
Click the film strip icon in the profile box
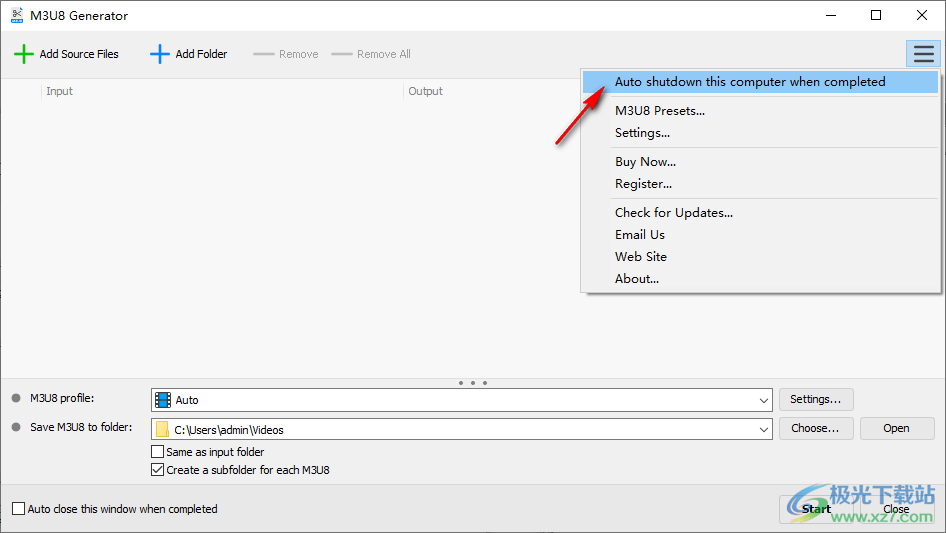(x=163, y=400)
